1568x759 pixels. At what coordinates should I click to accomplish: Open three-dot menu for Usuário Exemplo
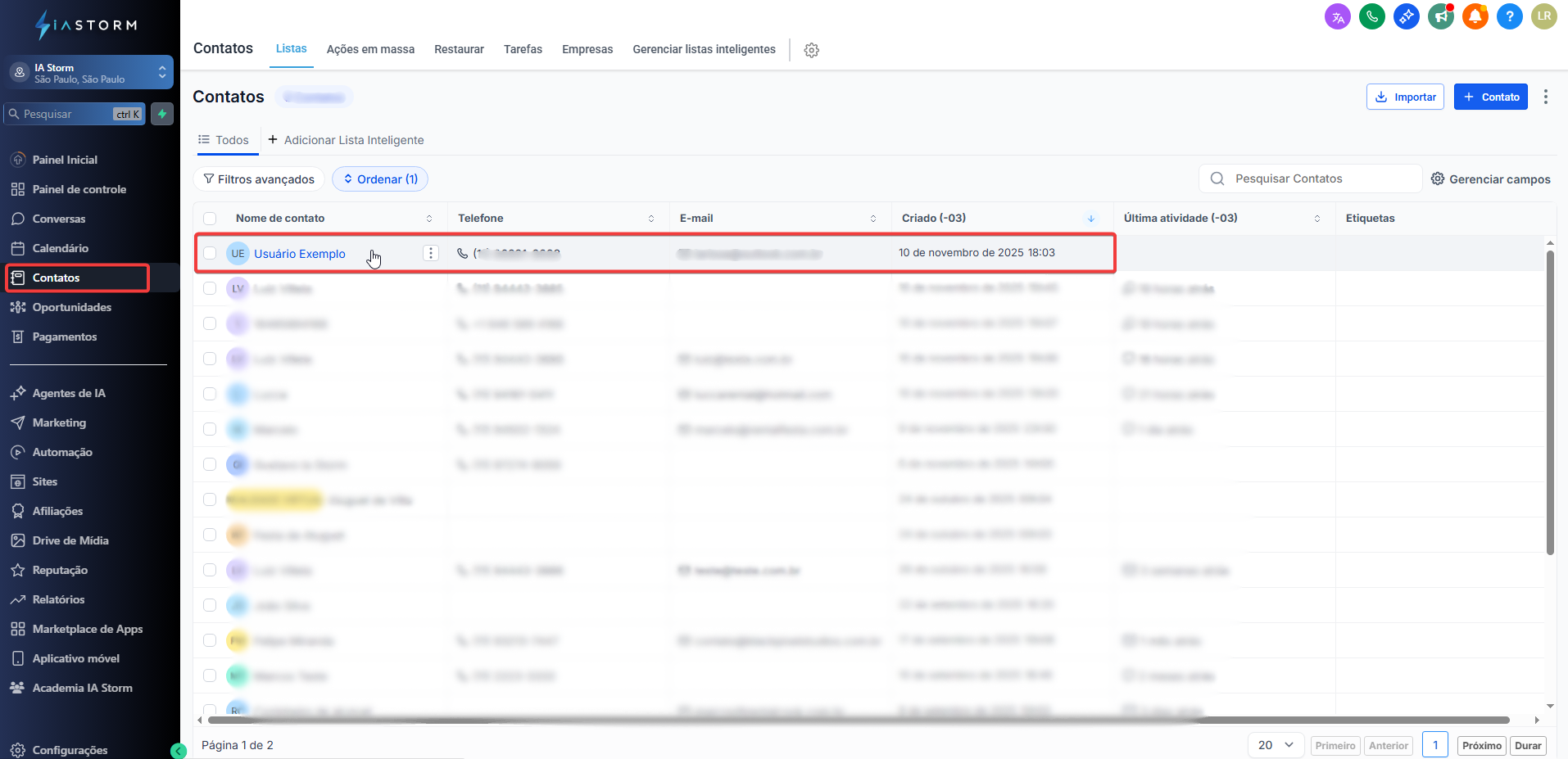click(x=431, y=253)
